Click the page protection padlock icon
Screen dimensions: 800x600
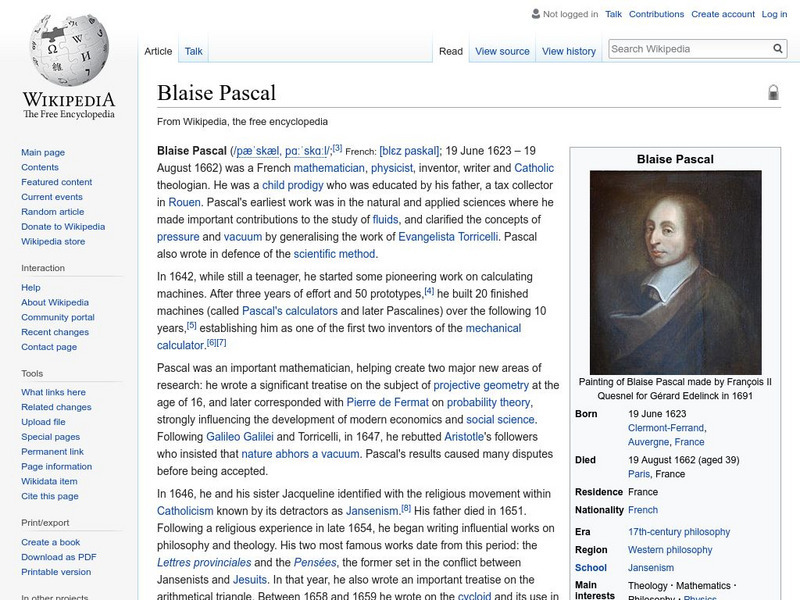tap(773, 92)
